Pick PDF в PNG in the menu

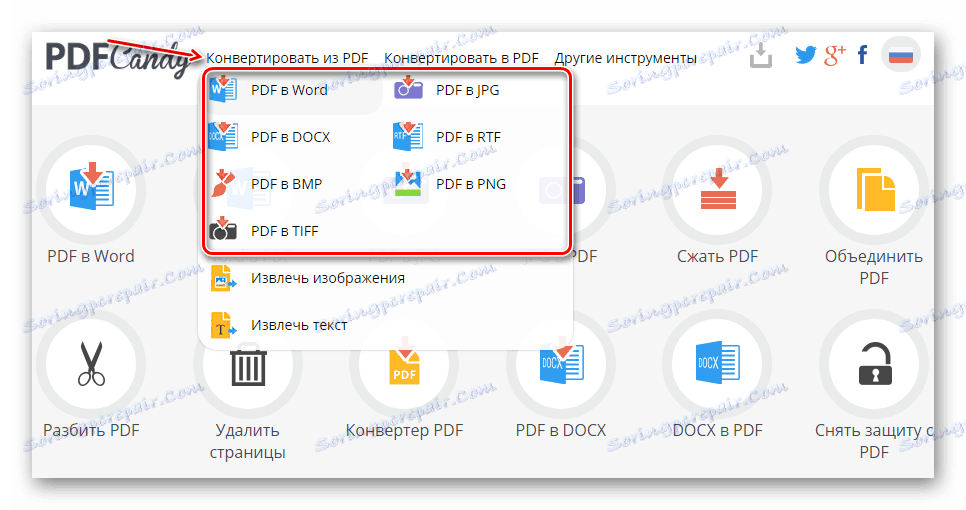click(x=471, y=184)
